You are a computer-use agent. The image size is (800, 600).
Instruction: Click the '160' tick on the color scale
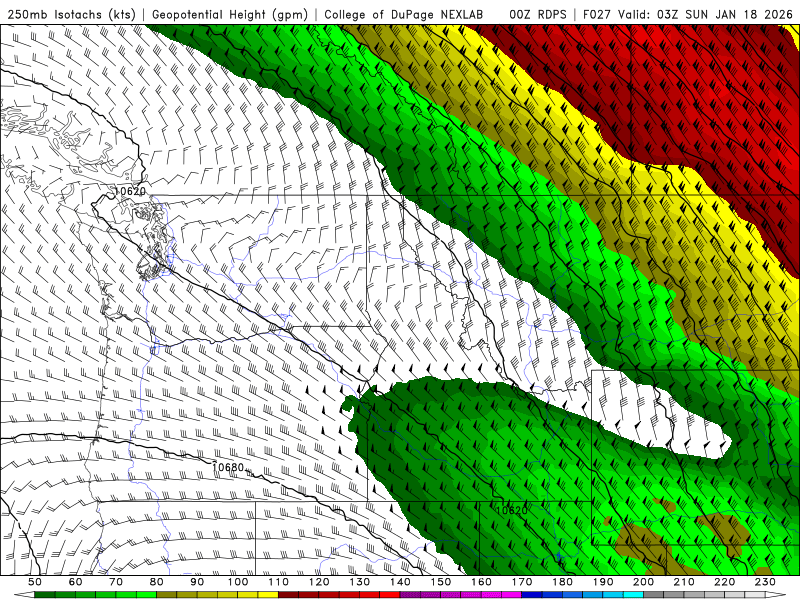point(482,582)
